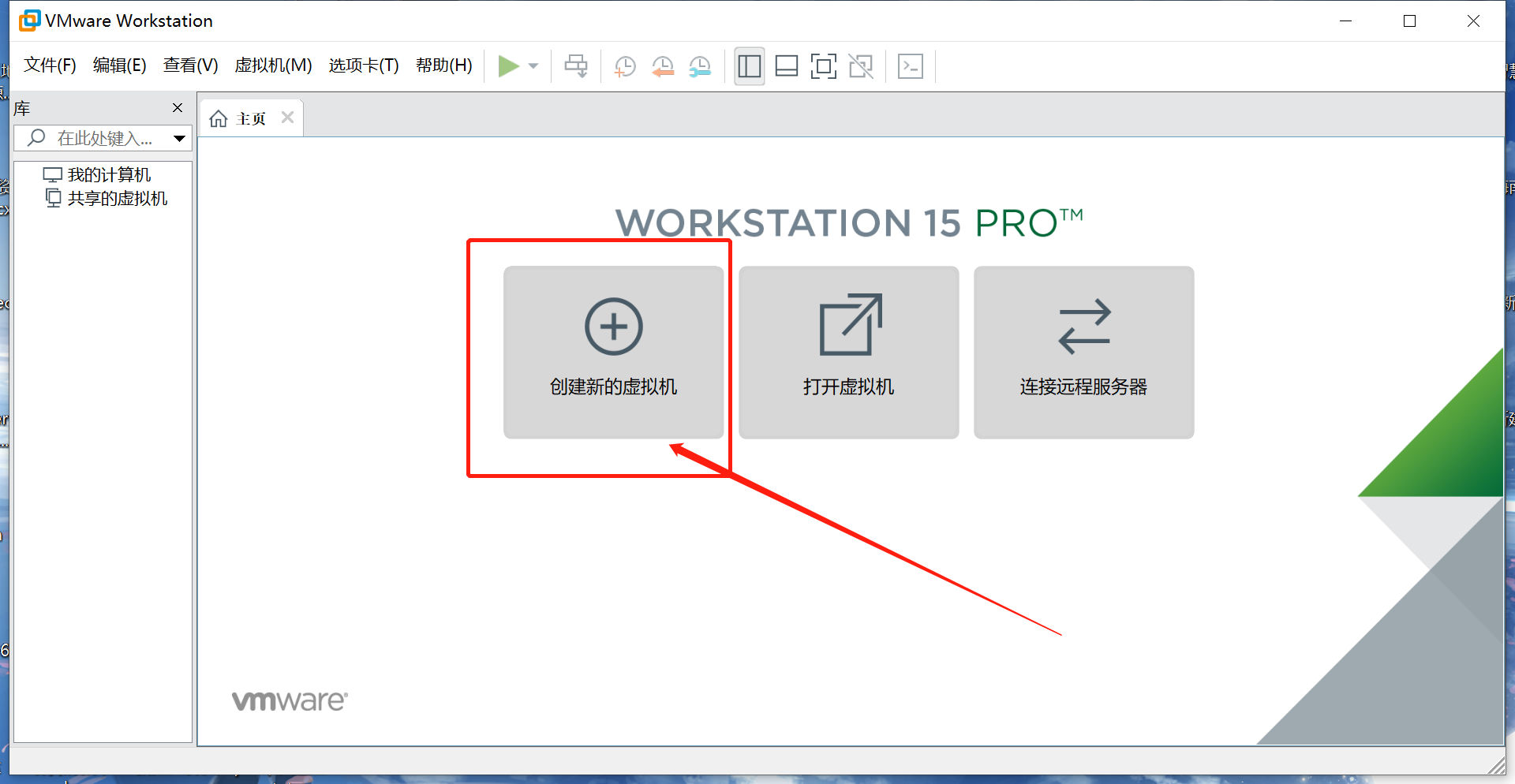
Task: Click the VMware Workstation title bar icon
Action: click(29, 21)
